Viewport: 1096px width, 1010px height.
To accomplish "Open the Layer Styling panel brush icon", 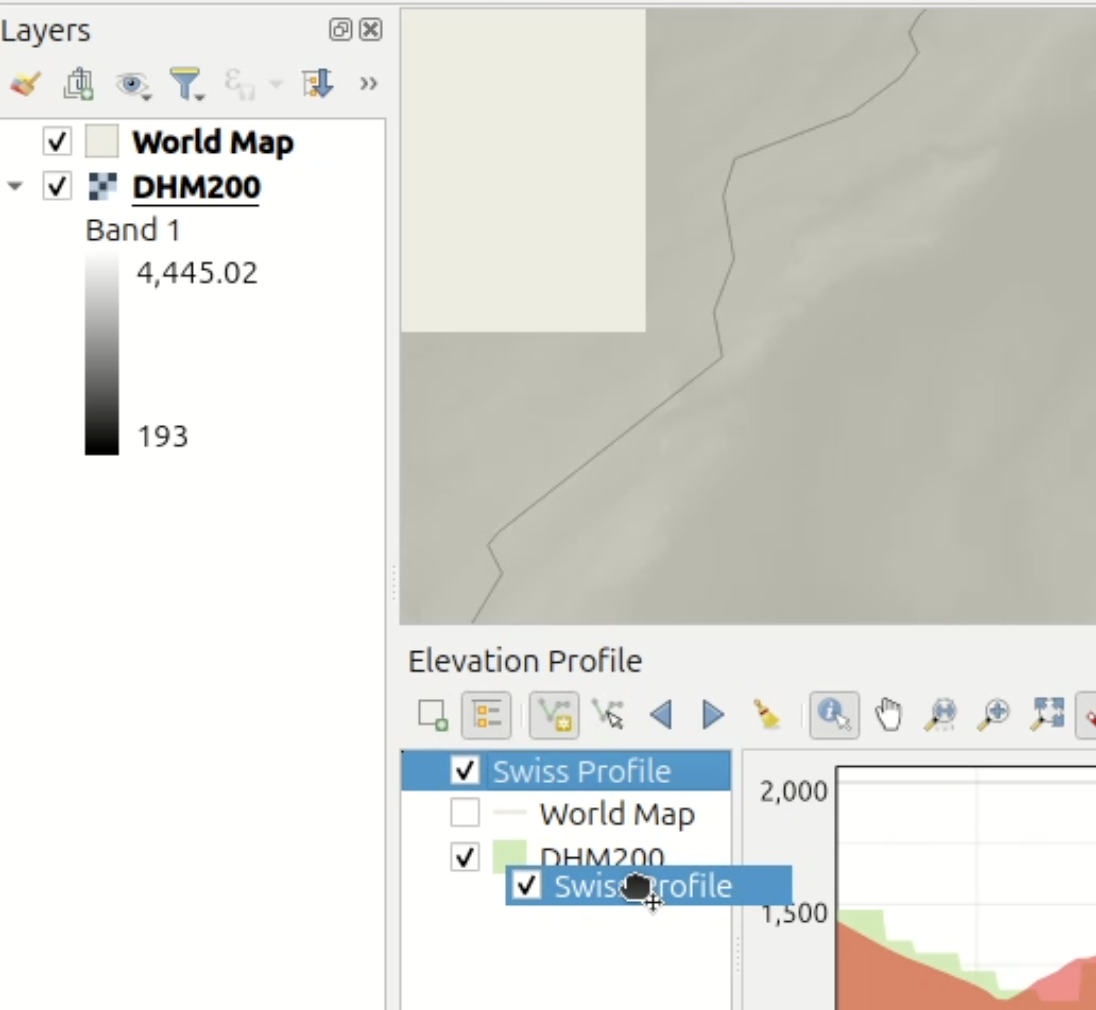I will pos(25,84).
